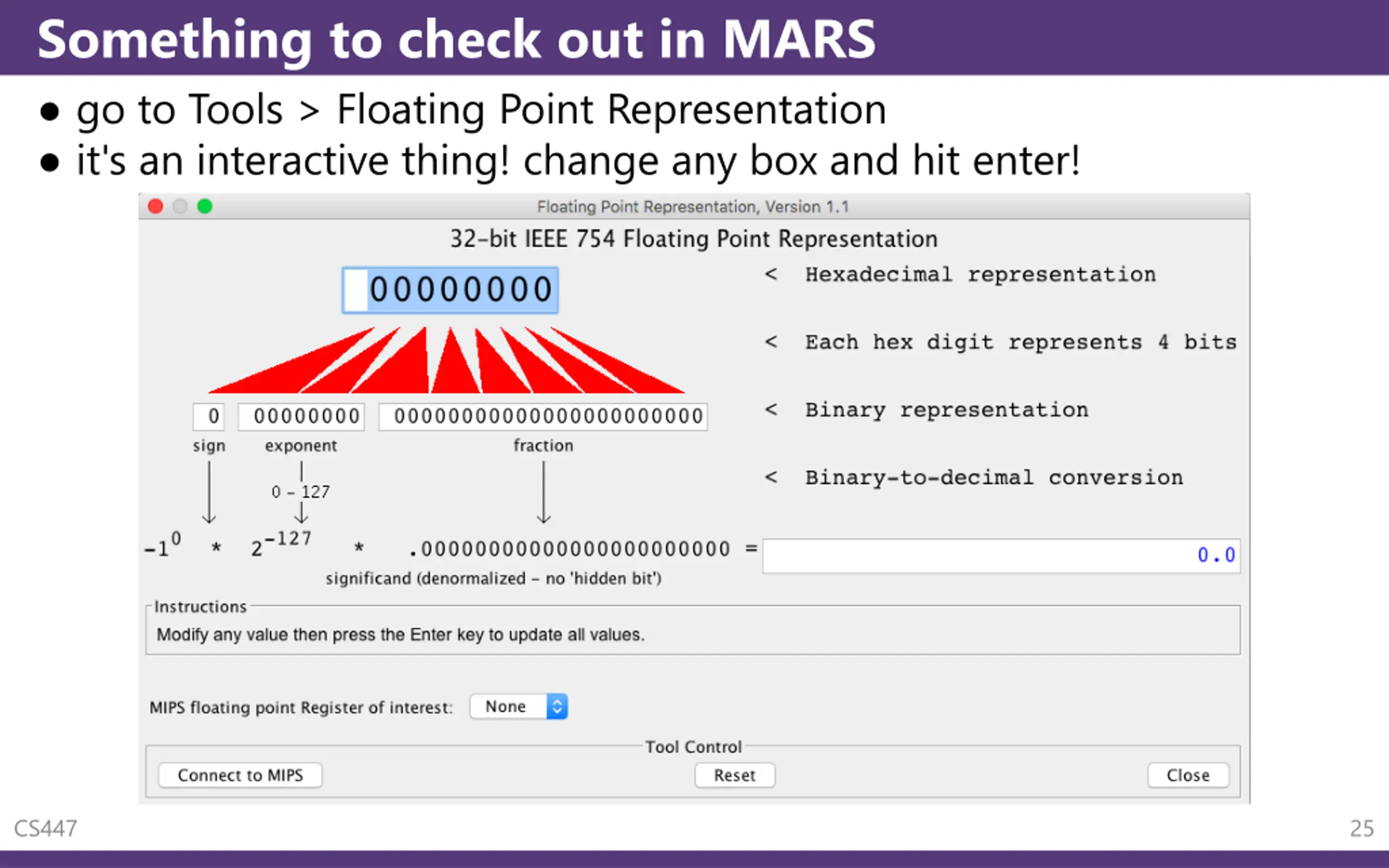Click the 'fraction' label
This screenshot has width=1389, height=868.
pos(543,445)
